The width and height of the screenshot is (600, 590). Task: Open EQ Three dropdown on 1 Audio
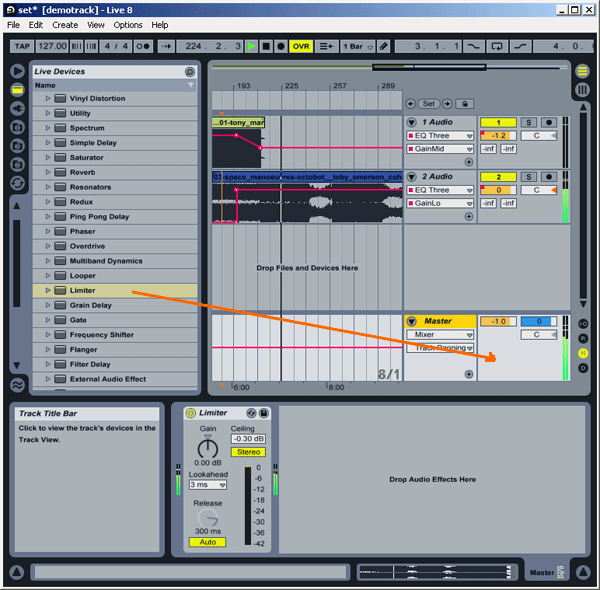[x=440, y=135]
